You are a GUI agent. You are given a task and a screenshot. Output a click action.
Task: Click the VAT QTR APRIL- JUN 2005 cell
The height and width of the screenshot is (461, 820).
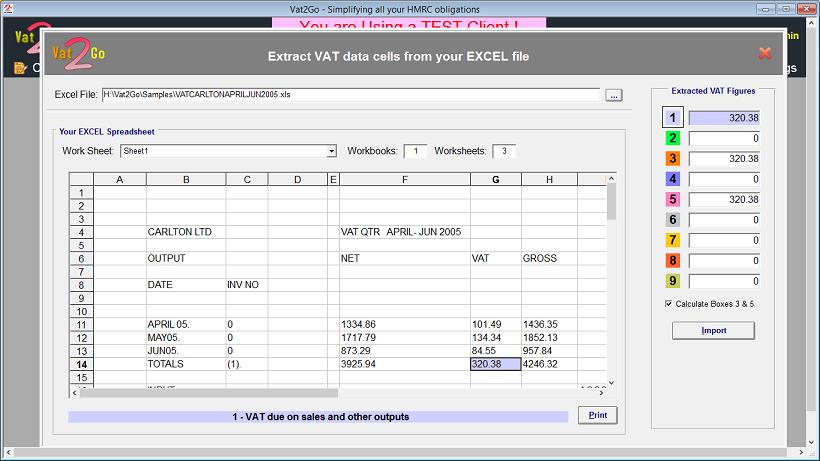(405, 232)
